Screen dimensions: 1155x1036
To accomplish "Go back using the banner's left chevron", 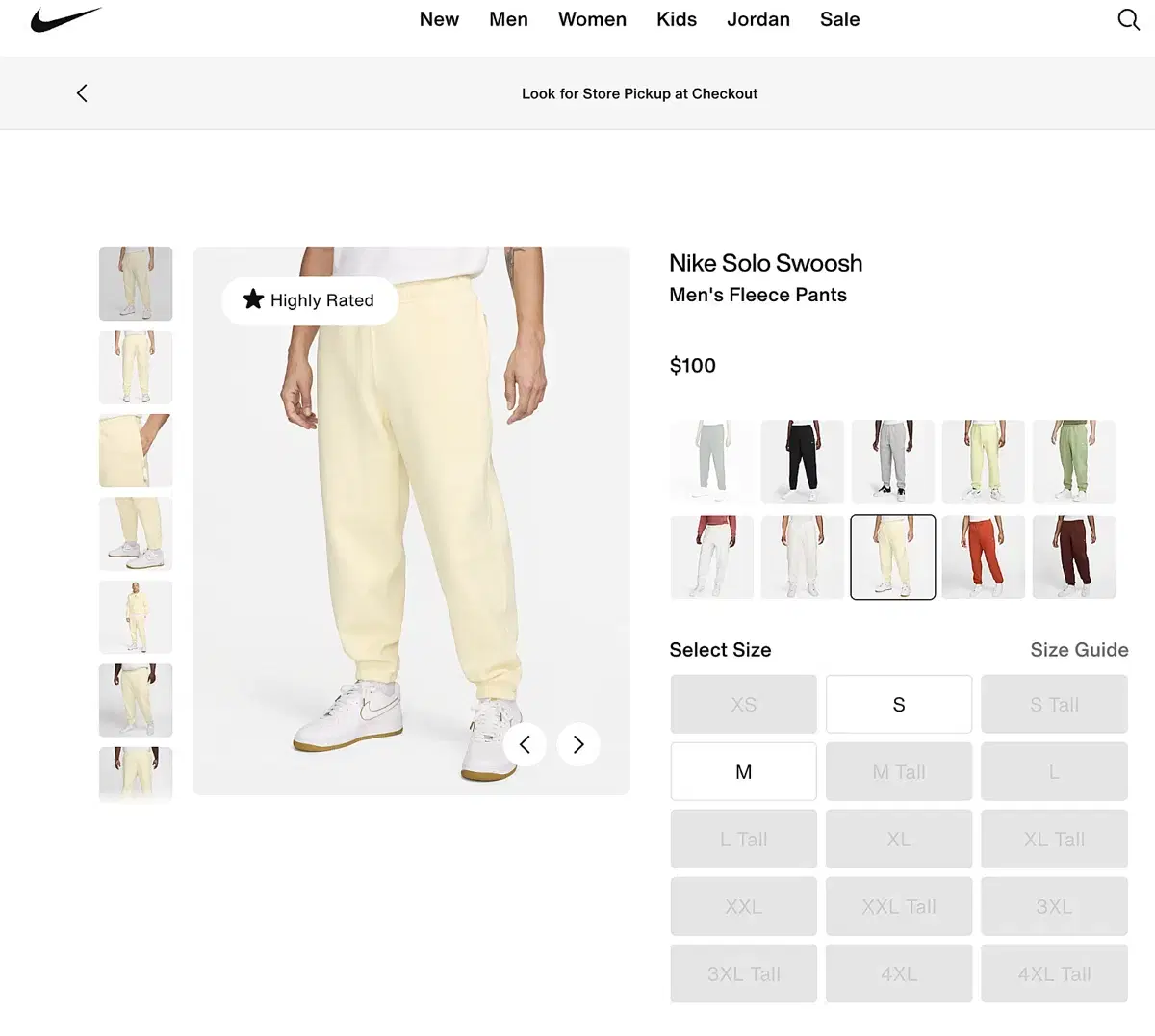I will point(82,93).
